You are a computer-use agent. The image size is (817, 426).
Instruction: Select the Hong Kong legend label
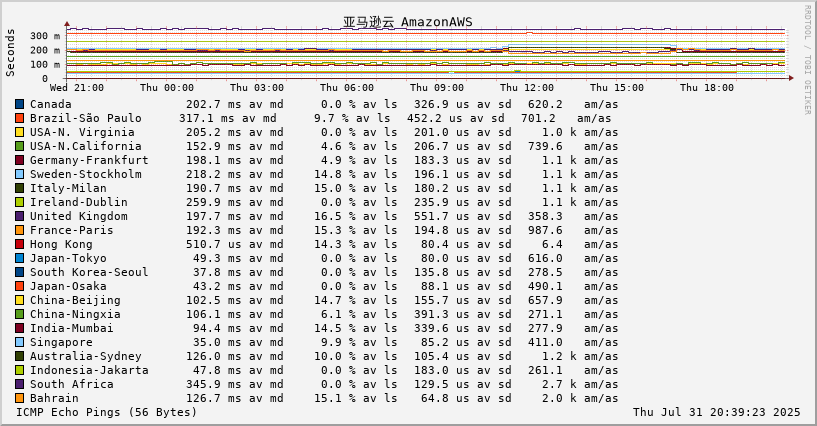click(61, 244)
